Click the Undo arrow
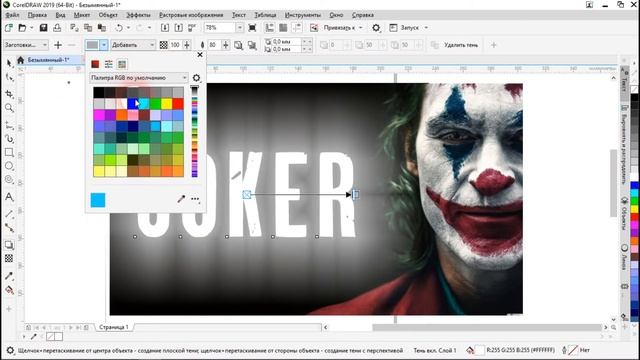Screen dimensions: 640x360 point(119,28)
